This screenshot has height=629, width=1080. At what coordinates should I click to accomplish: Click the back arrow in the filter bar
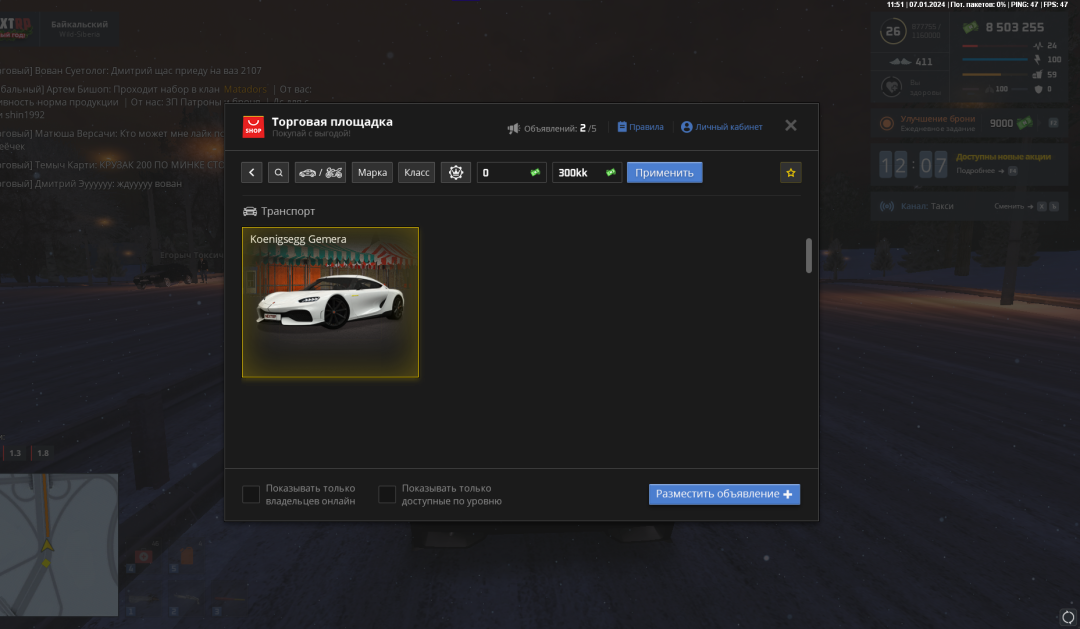252,173
